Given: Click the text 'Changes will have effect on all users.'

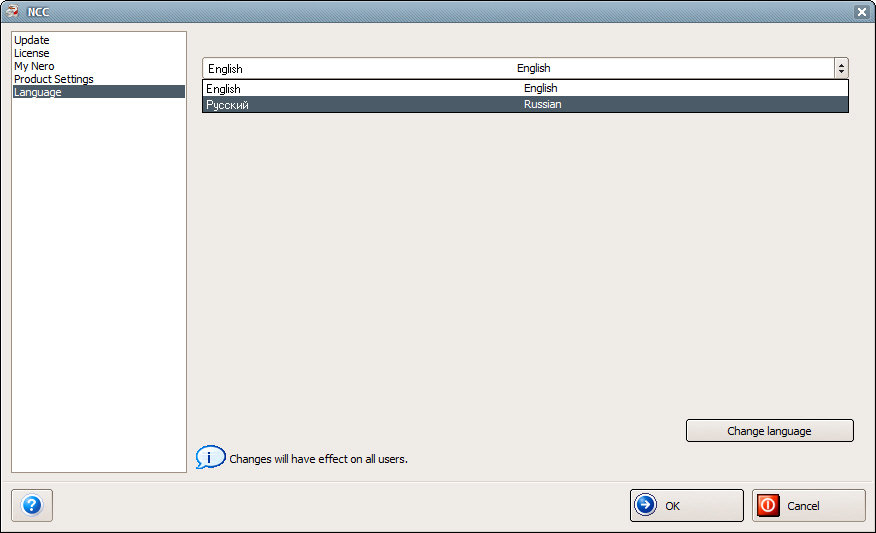Looking at the screenshot, I should click(x=318, y=459).
